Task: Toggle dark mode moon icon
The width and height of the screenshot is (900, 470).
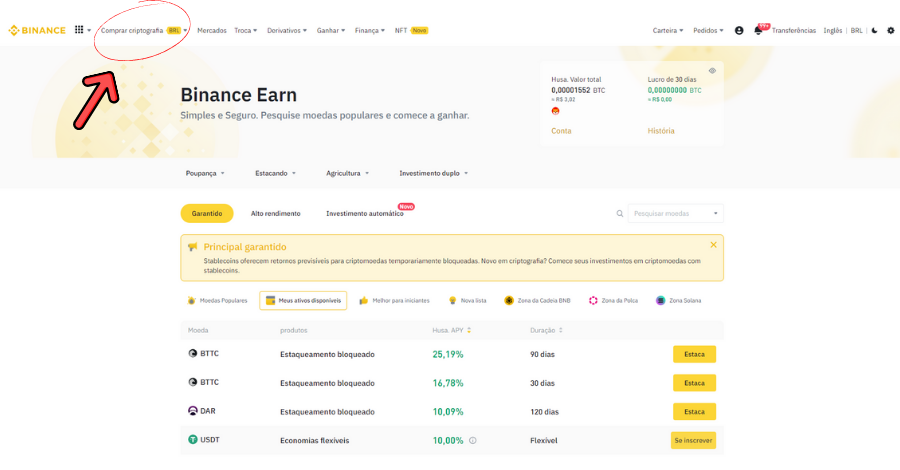Action: click(874, 30)
